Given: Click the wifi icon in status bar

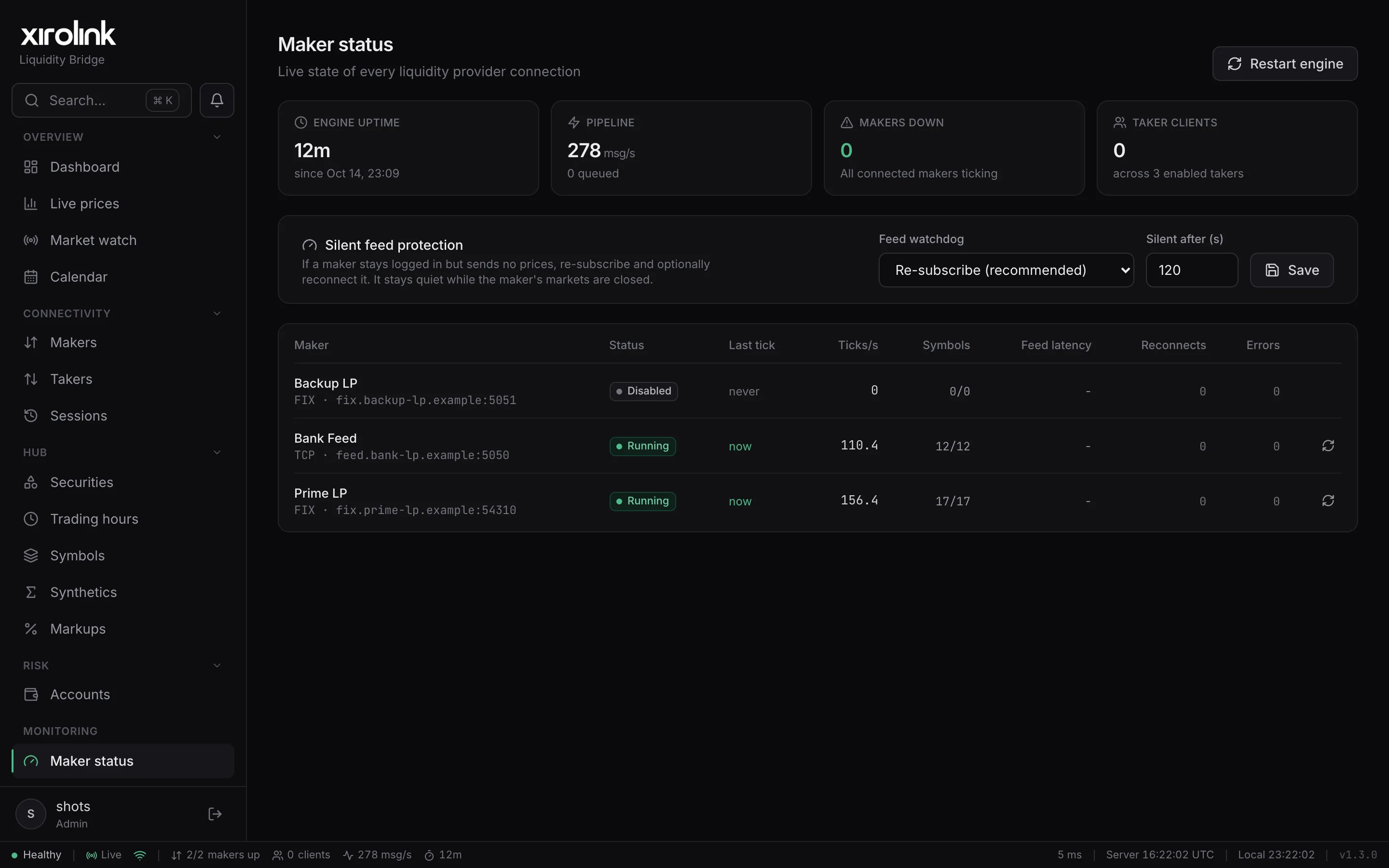Looking at the screenshot, I should point(139,855).
